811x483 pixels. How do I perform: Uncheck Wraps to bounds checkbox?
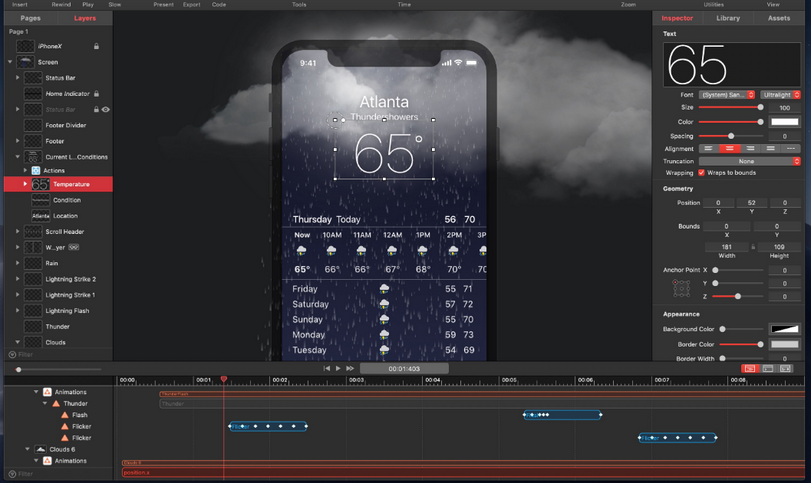click(701, 173)
